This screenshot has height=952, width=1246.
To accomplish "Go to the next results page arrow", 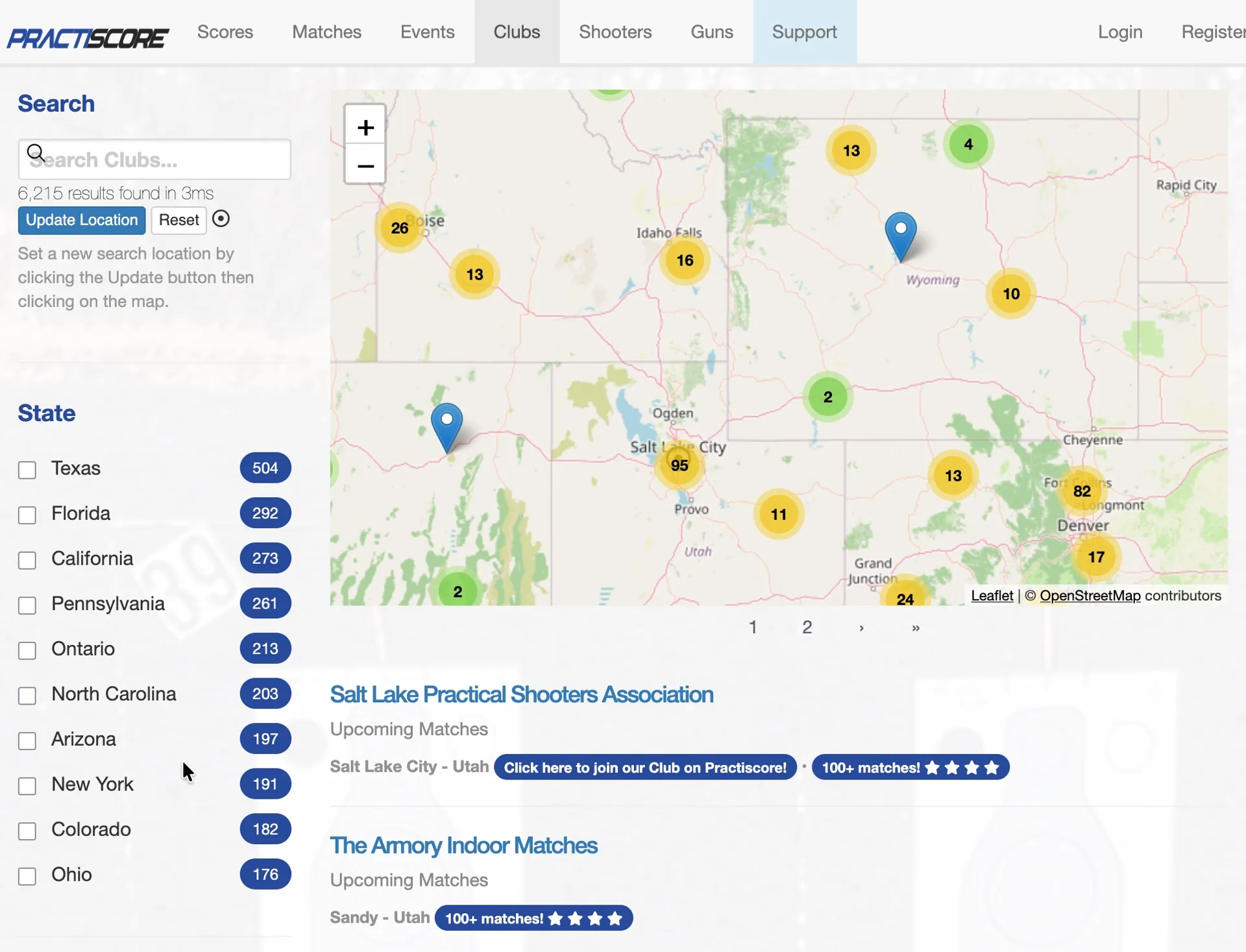I will pos(861,628).
